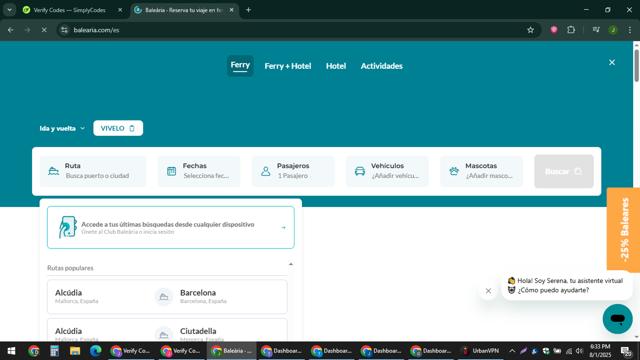Screen dimensions: 640x360
Task: Switch to Ferry + Hotel tab
Action: [x=288, y=66]
